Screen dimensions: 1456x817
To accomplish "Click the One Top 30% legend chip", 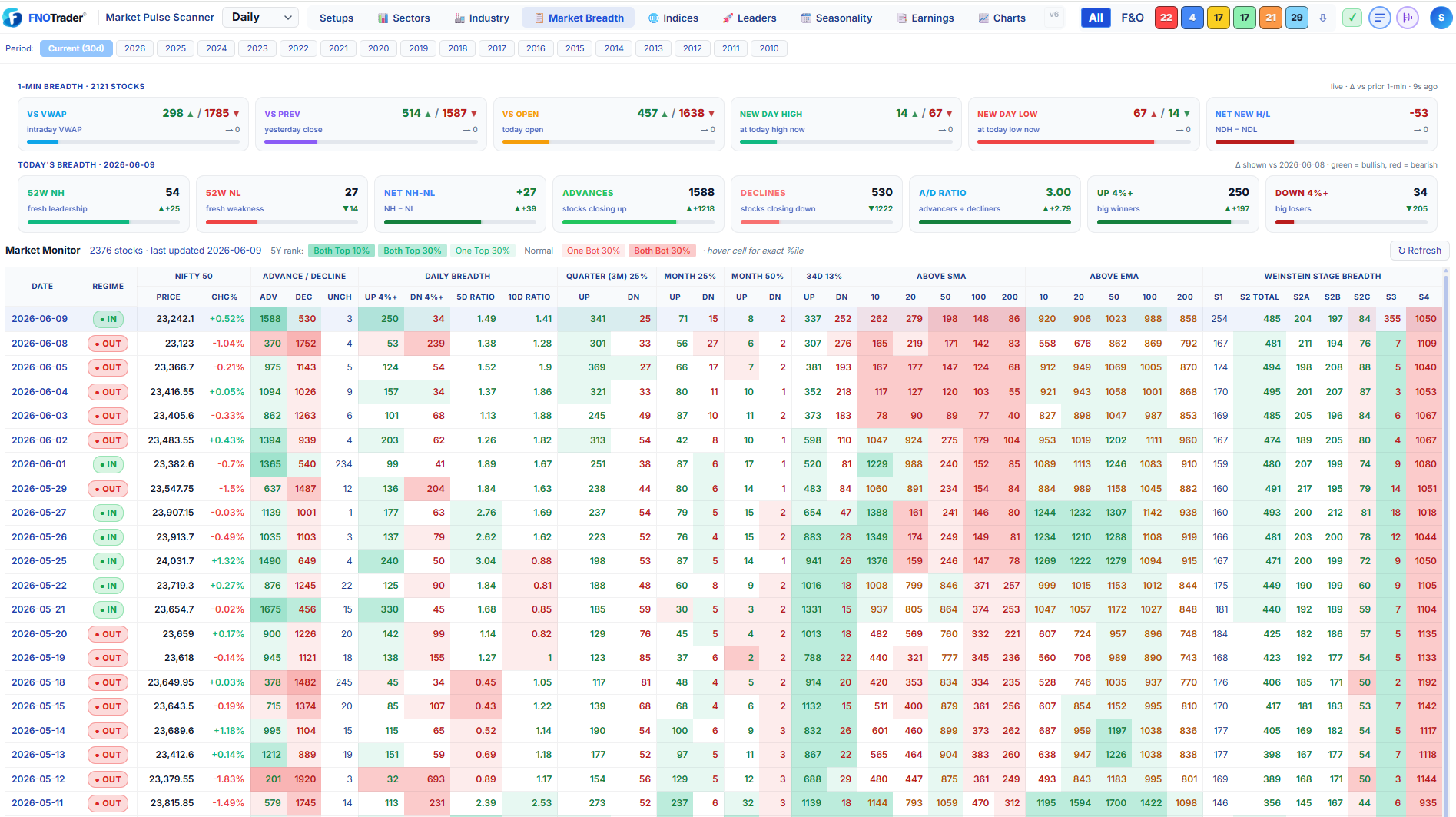I will (x=483, y=251).
